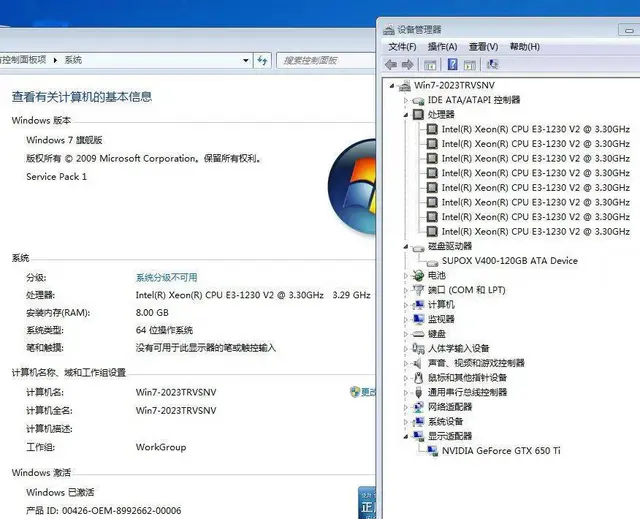Select the 人体学输入设备 icon

(418, 348)
